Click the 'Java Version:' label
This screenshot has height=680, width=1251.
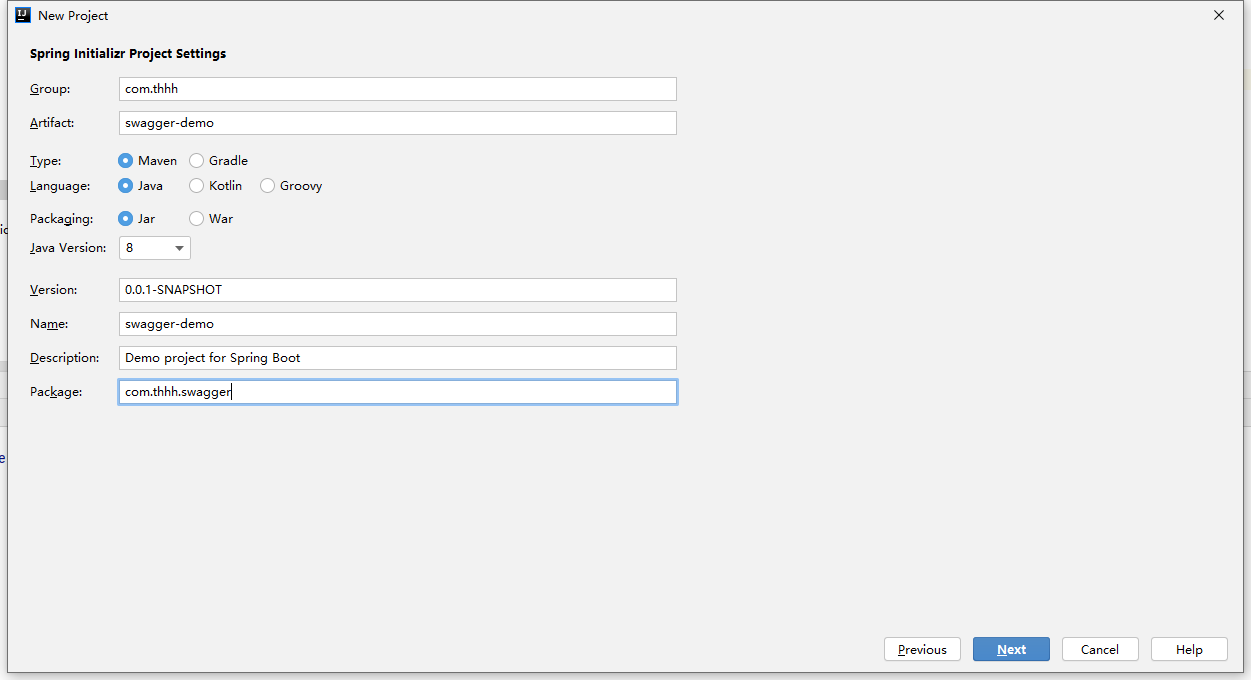click(68, 247)
